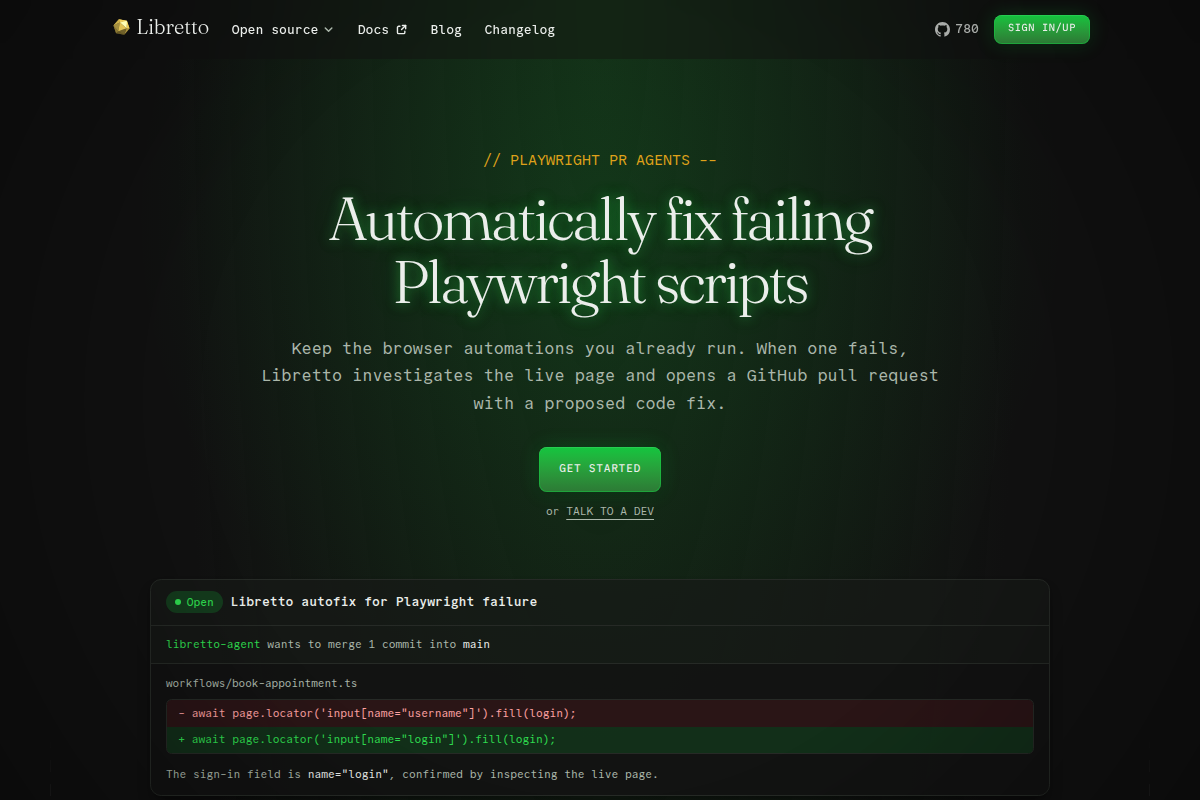The height and width of the screenshot is (800, 1200).
Task: Click 'wants to merge 1 commit into' text
Action: click(x=362, y=644)
